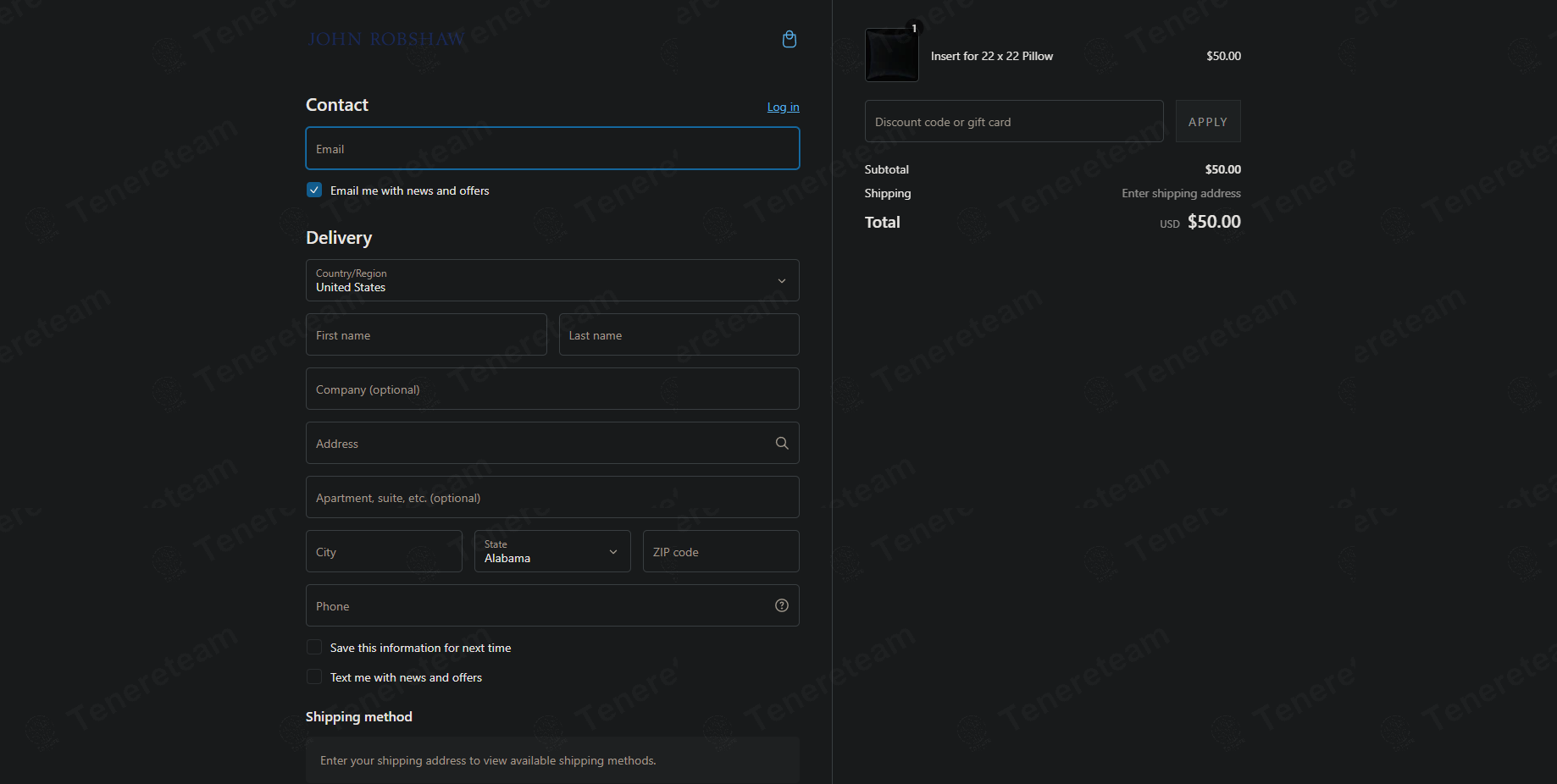Click the address search magnifier icon
The height and width of the screenshot is (784, 1557).
click(782, 443)
